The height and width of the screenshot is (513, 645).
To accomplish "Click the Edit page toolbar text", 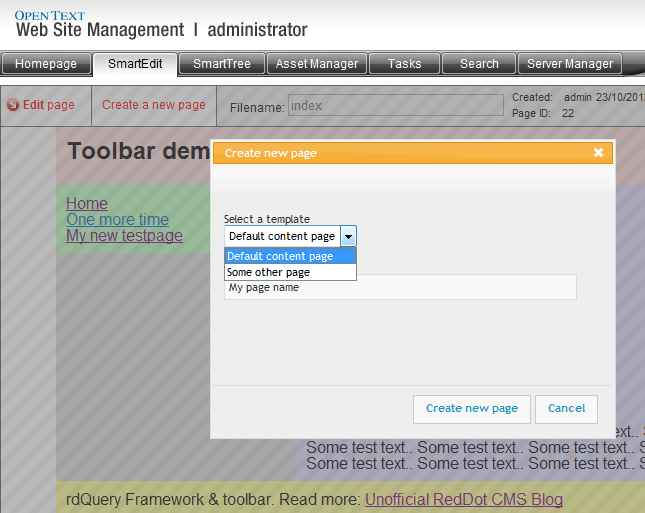I will 49,105.
